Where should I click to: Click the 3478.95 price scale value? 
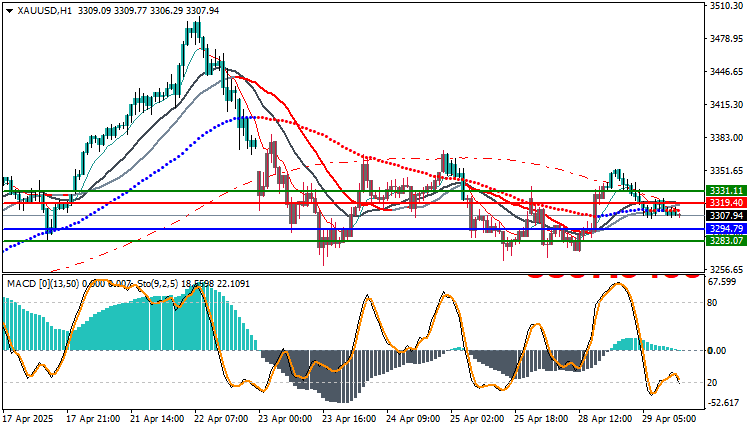pyautogui.click(x=727, y=39)
